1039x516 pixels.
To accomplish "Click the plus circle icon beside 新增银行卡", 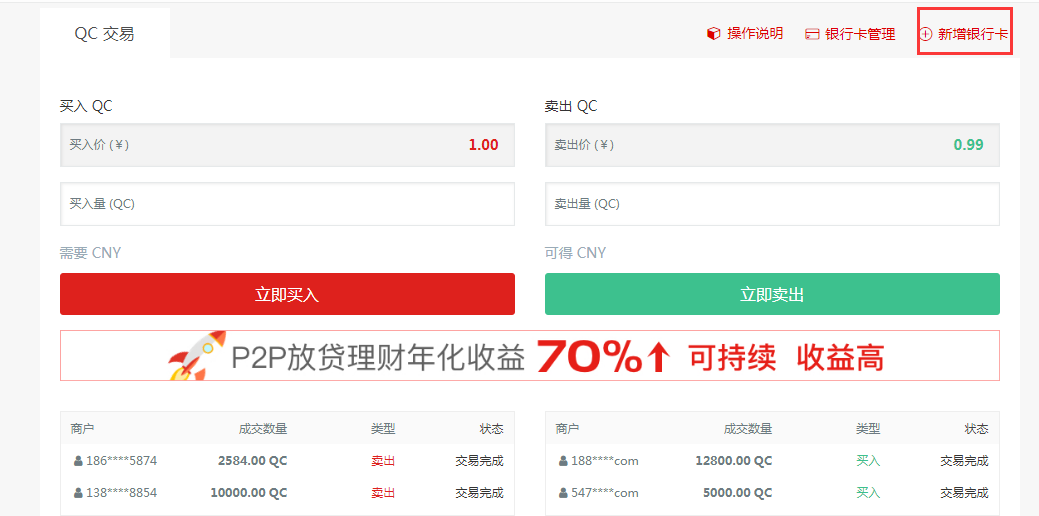I will click(x=926, y=34).
